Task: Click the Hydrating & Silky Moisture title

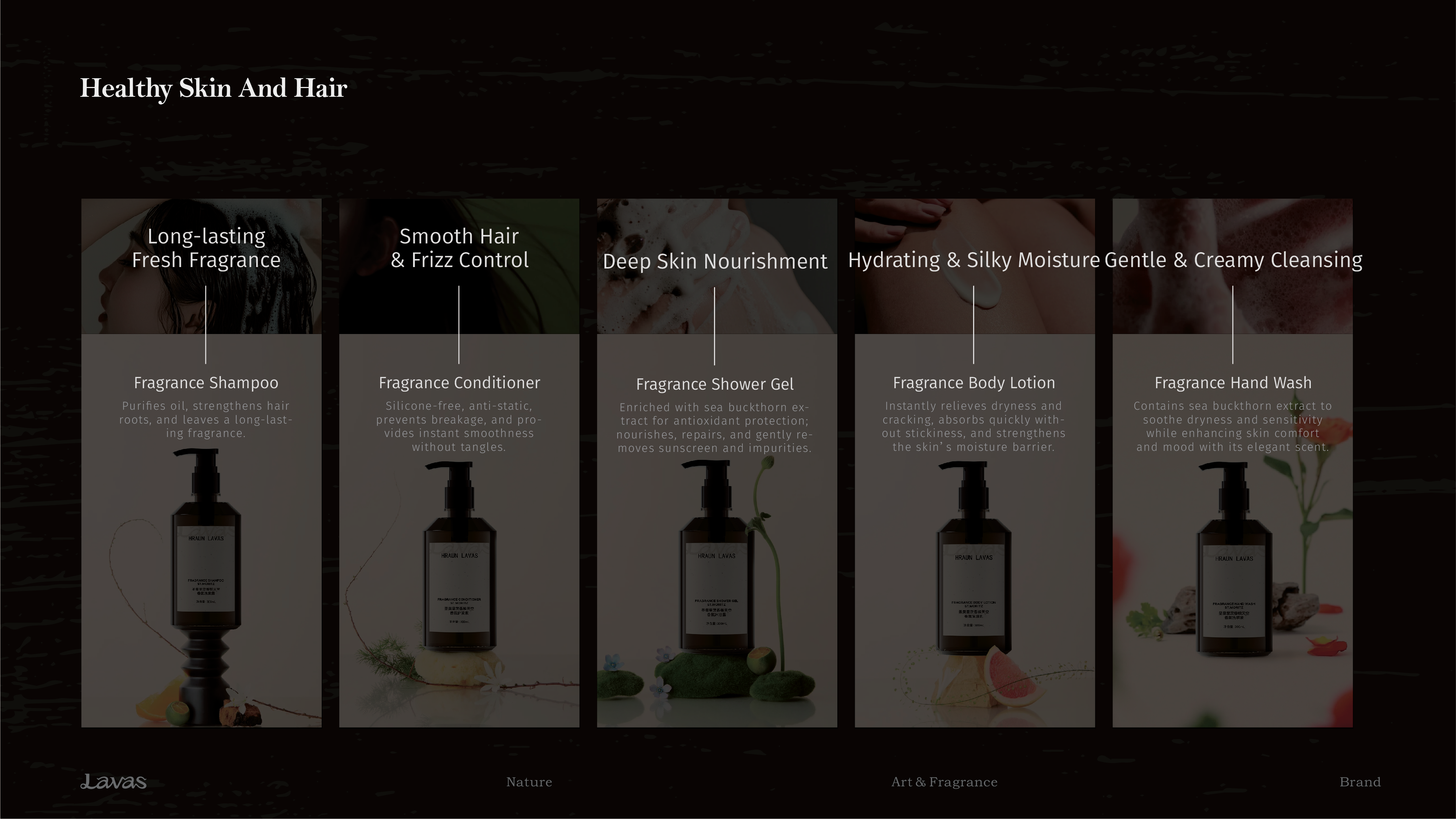Action: (974, 260)
